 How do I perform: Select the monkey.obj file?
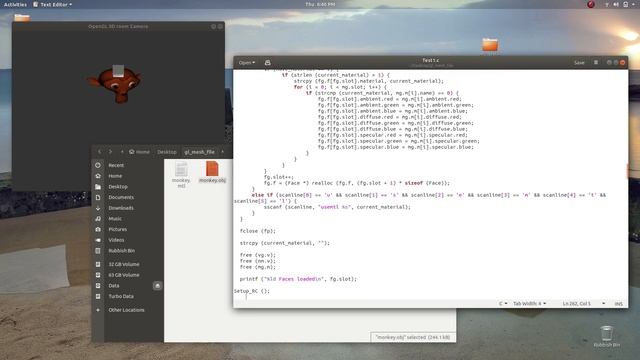(212, 172)
